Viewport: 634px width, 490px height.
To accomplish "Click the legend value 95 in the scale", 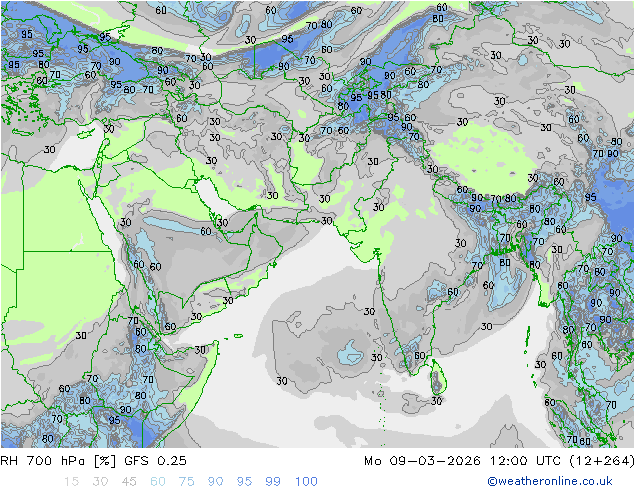I will [244, 482].
